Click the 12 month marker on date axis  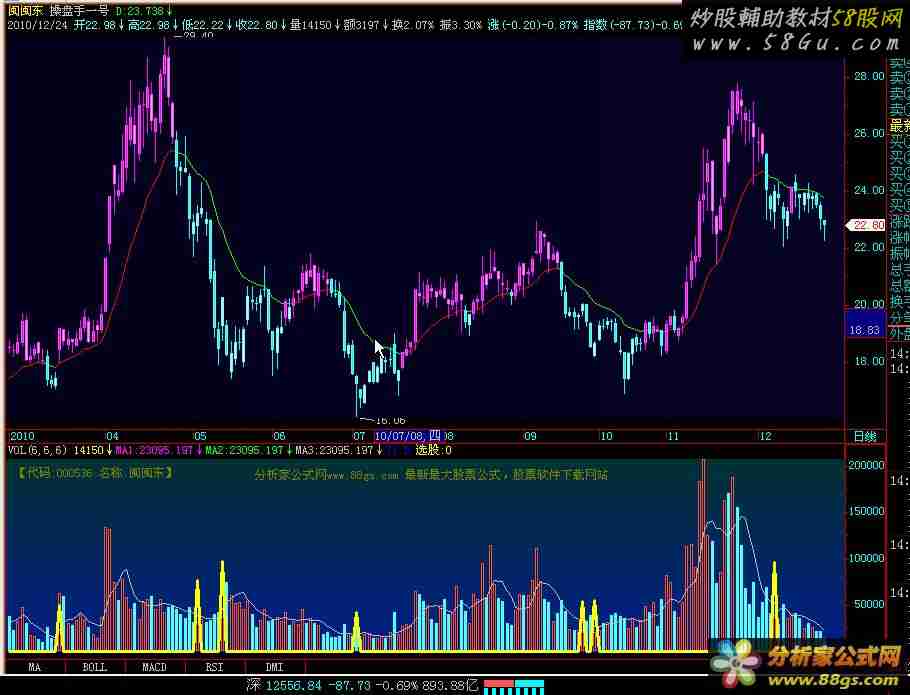point(765,436)
